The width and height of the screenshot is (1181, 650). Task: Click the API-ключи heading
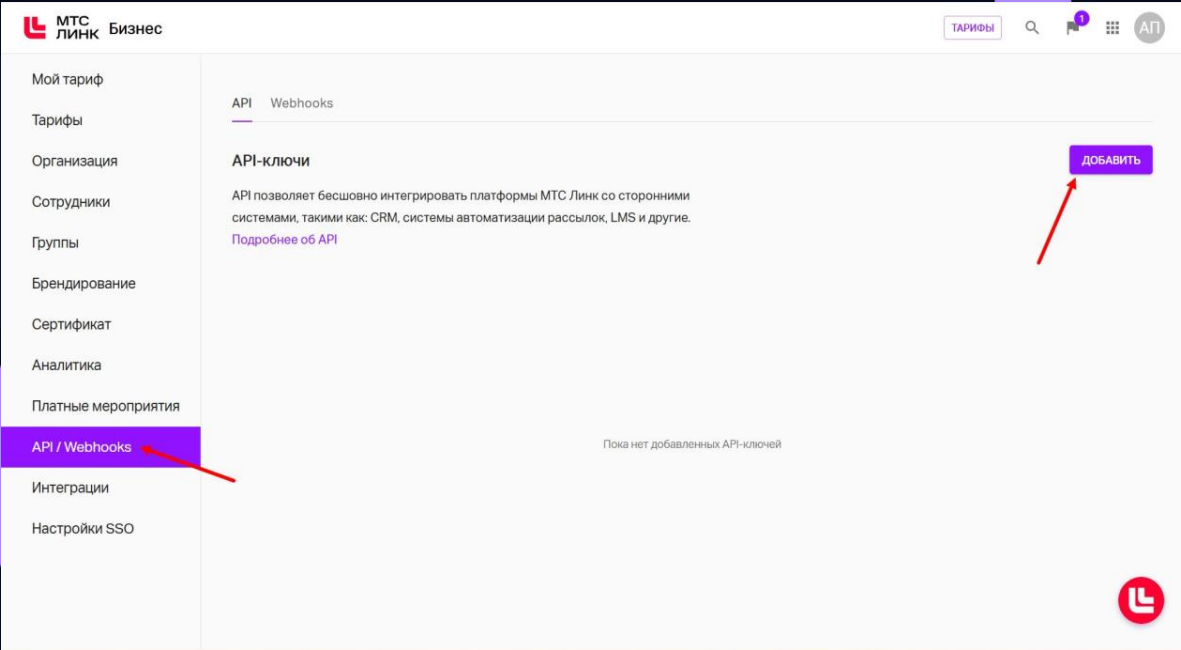coord(270,160)
